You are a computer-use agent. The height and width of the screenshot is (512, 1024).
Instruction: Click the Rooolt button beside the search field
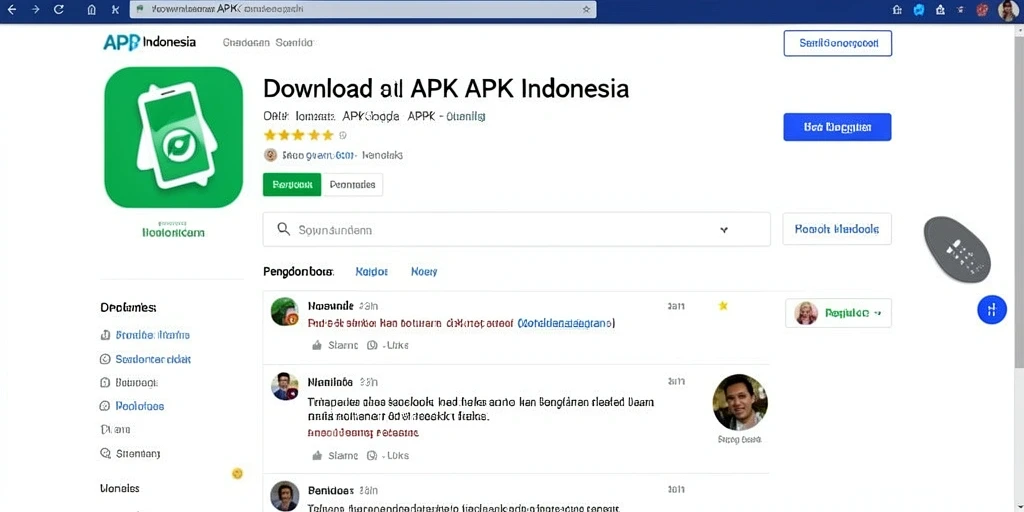(837, 229)
